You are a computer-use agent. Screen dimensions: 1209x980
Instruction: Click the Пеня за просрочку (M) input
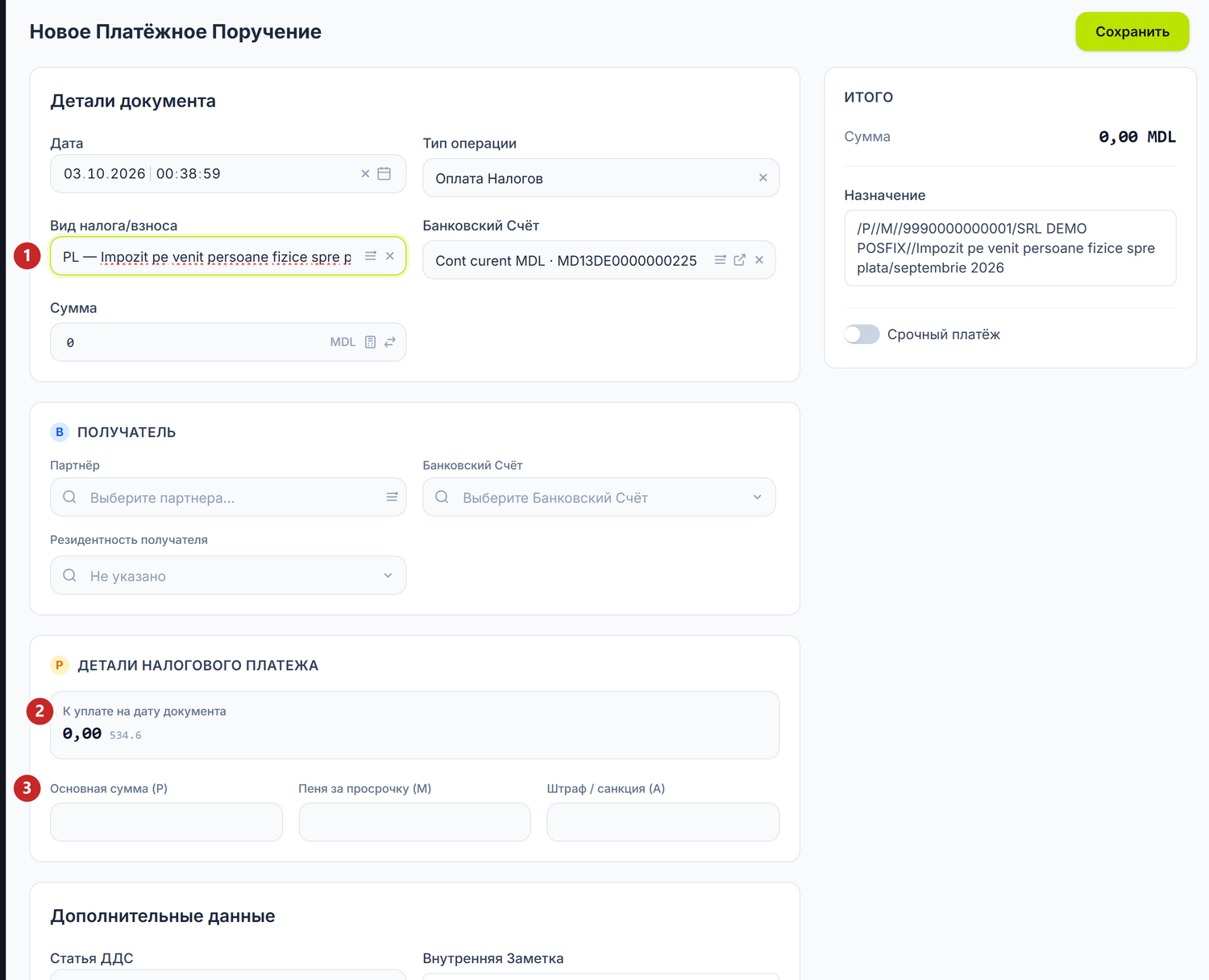click(414, 822)
